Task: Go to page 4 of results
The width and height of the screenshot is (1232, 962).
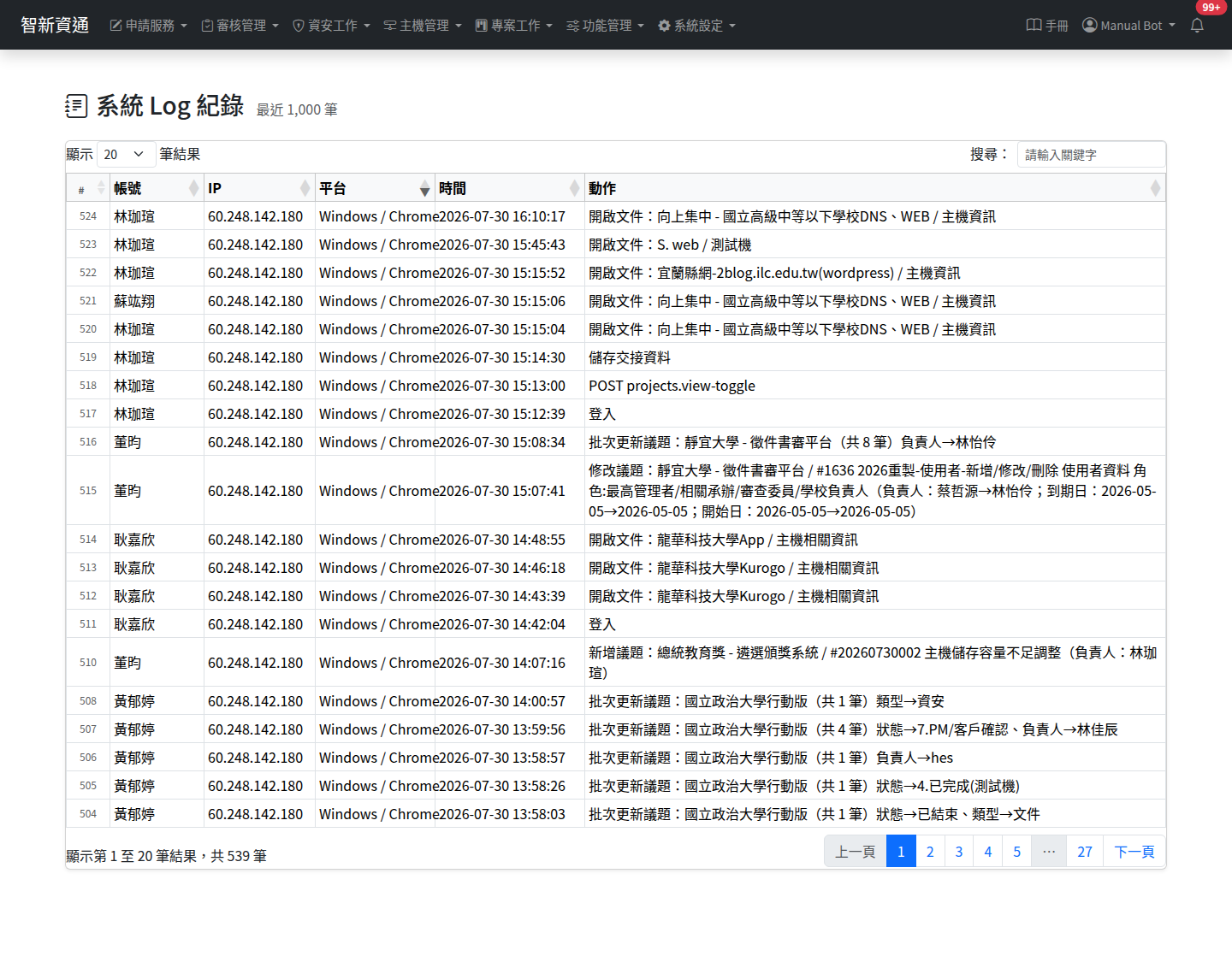Action: pyautogui.click(x=988, y=852)
